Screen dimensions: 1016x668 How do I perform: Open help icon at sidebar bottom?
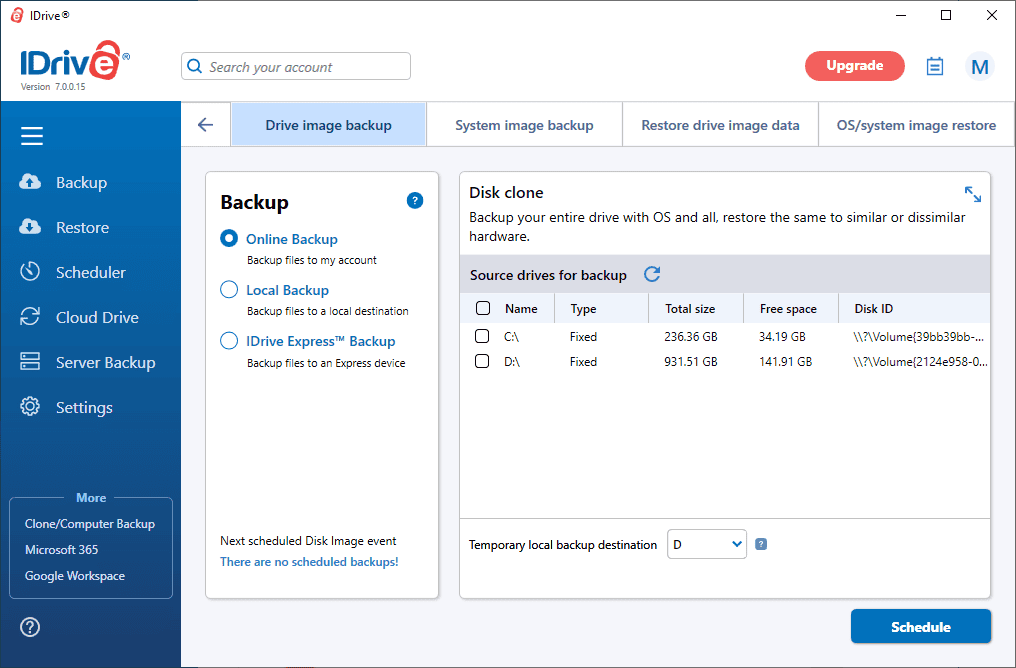point(30,627)
